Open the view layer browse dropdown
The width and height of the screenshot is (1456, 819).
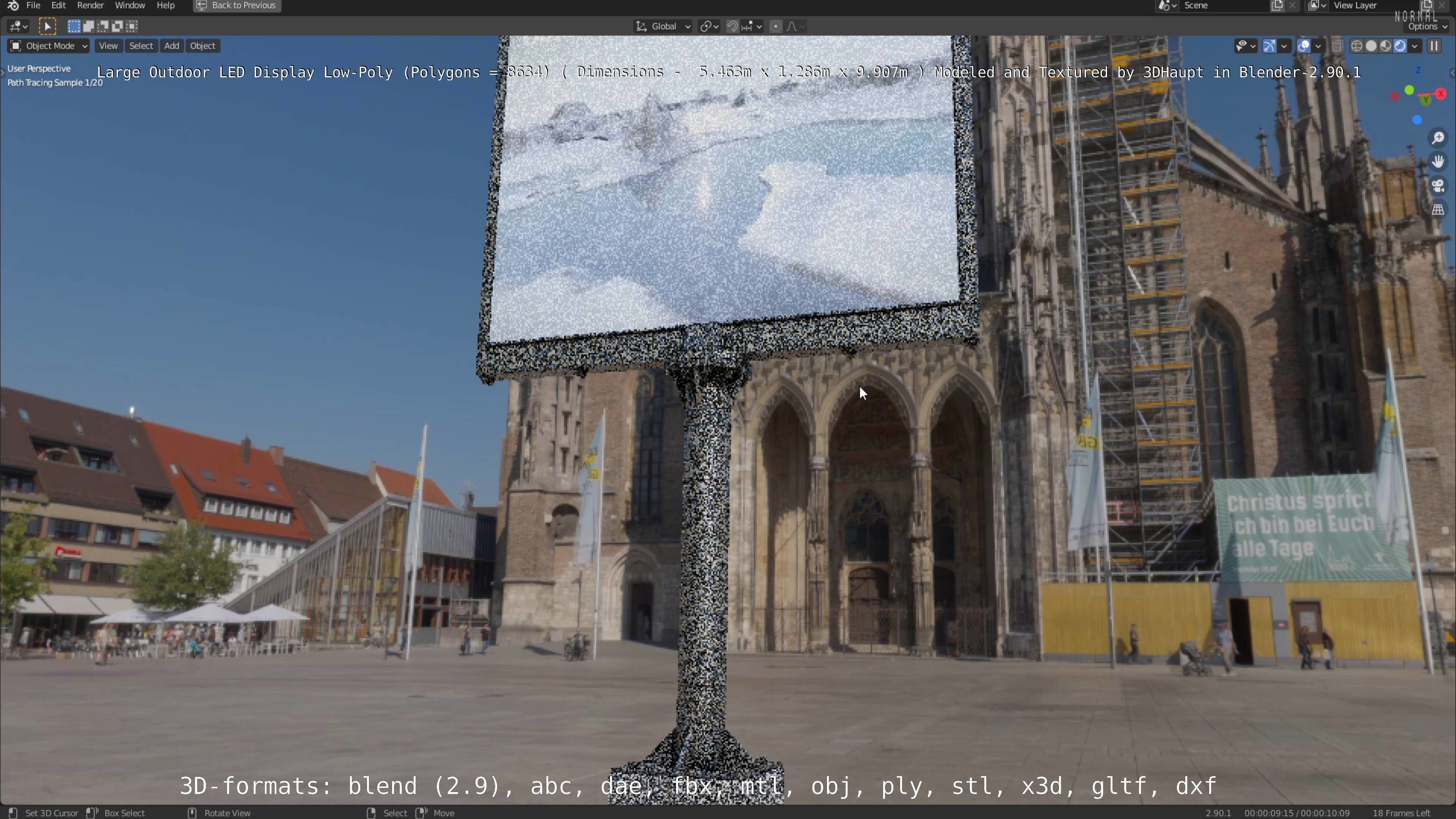(1317, 6)
